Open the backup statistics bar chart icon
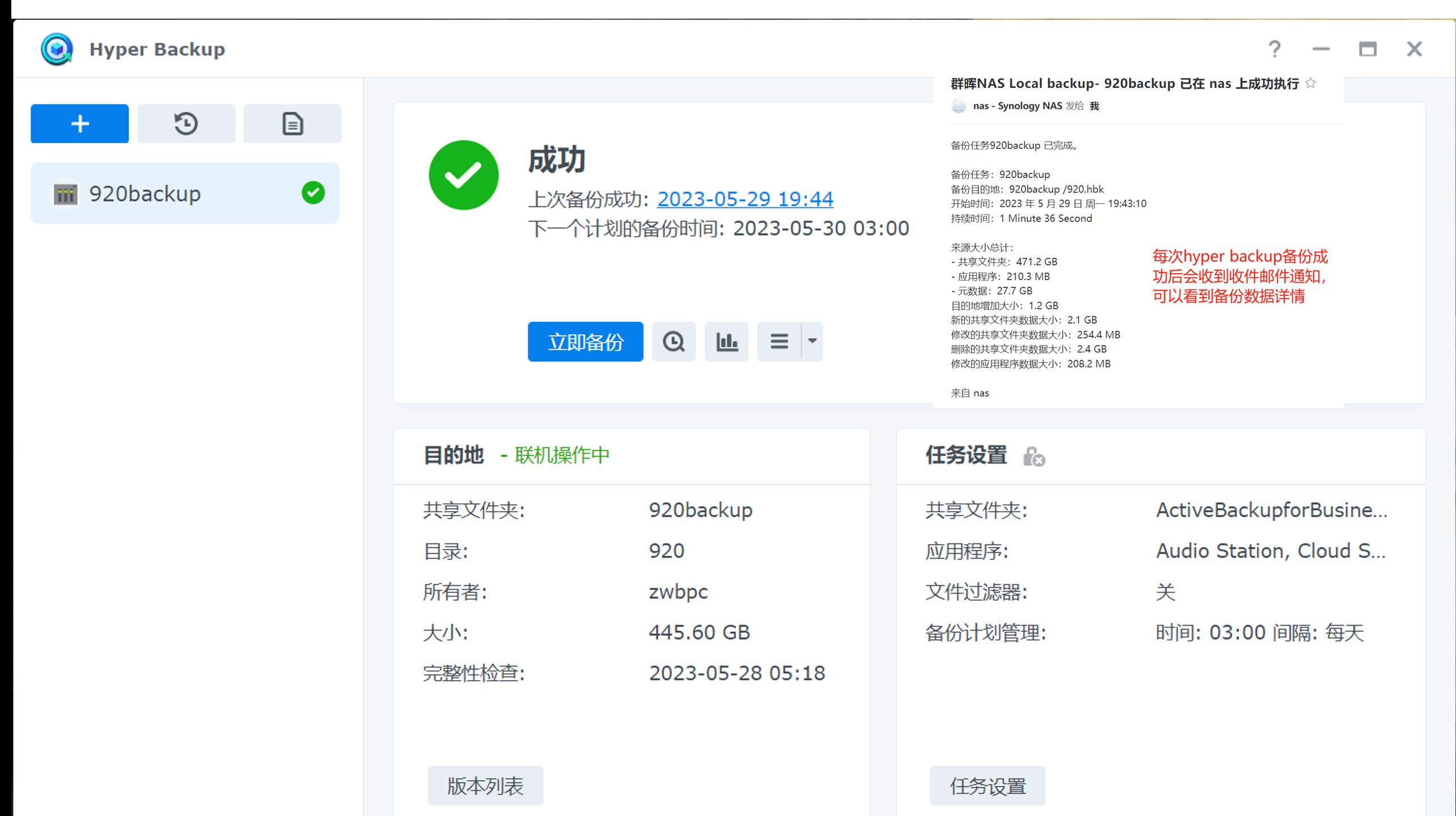This screenshot has width=1456, height=816. 726,342
